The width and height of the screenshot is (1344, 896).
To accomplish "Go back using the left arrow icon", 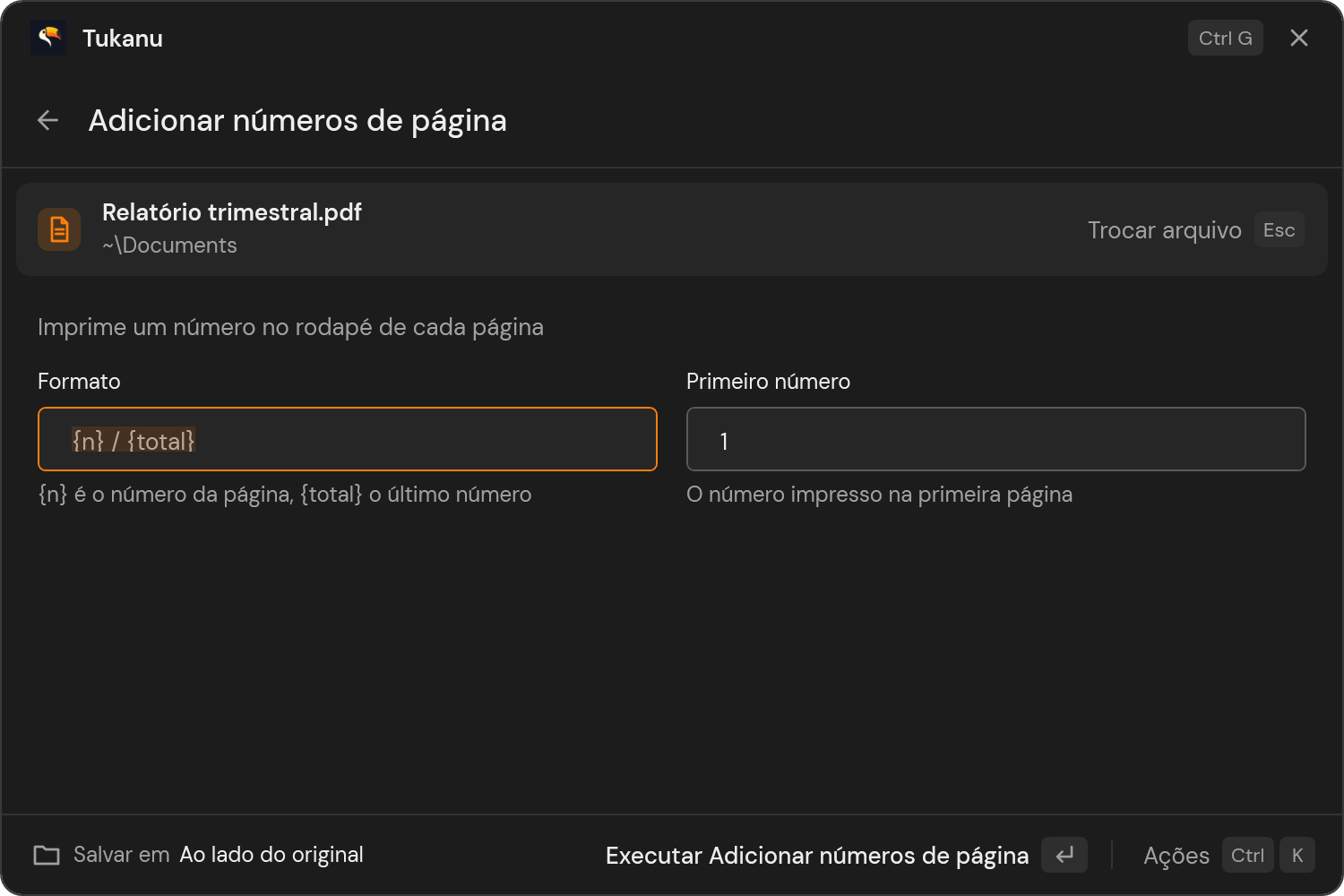I will pos(48,120).
